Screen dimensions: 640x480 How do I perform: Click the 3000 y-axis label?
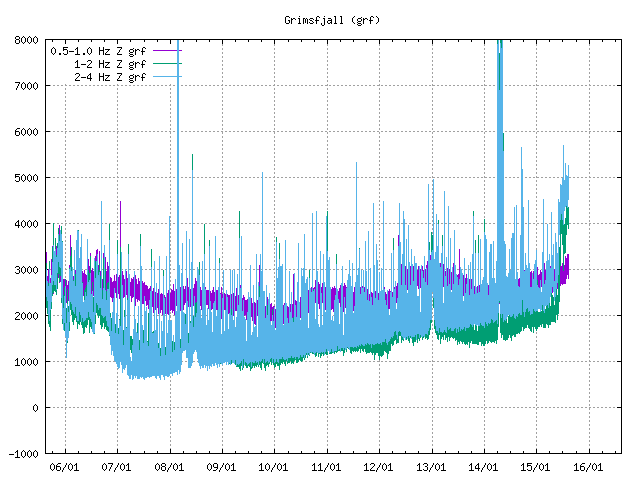pyautogui.click(x=26, y=270)
